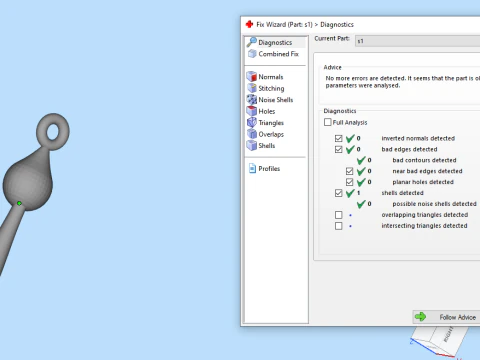
Task: Enable the overlapping triangles detected checkbox
Action: (339, 215)
